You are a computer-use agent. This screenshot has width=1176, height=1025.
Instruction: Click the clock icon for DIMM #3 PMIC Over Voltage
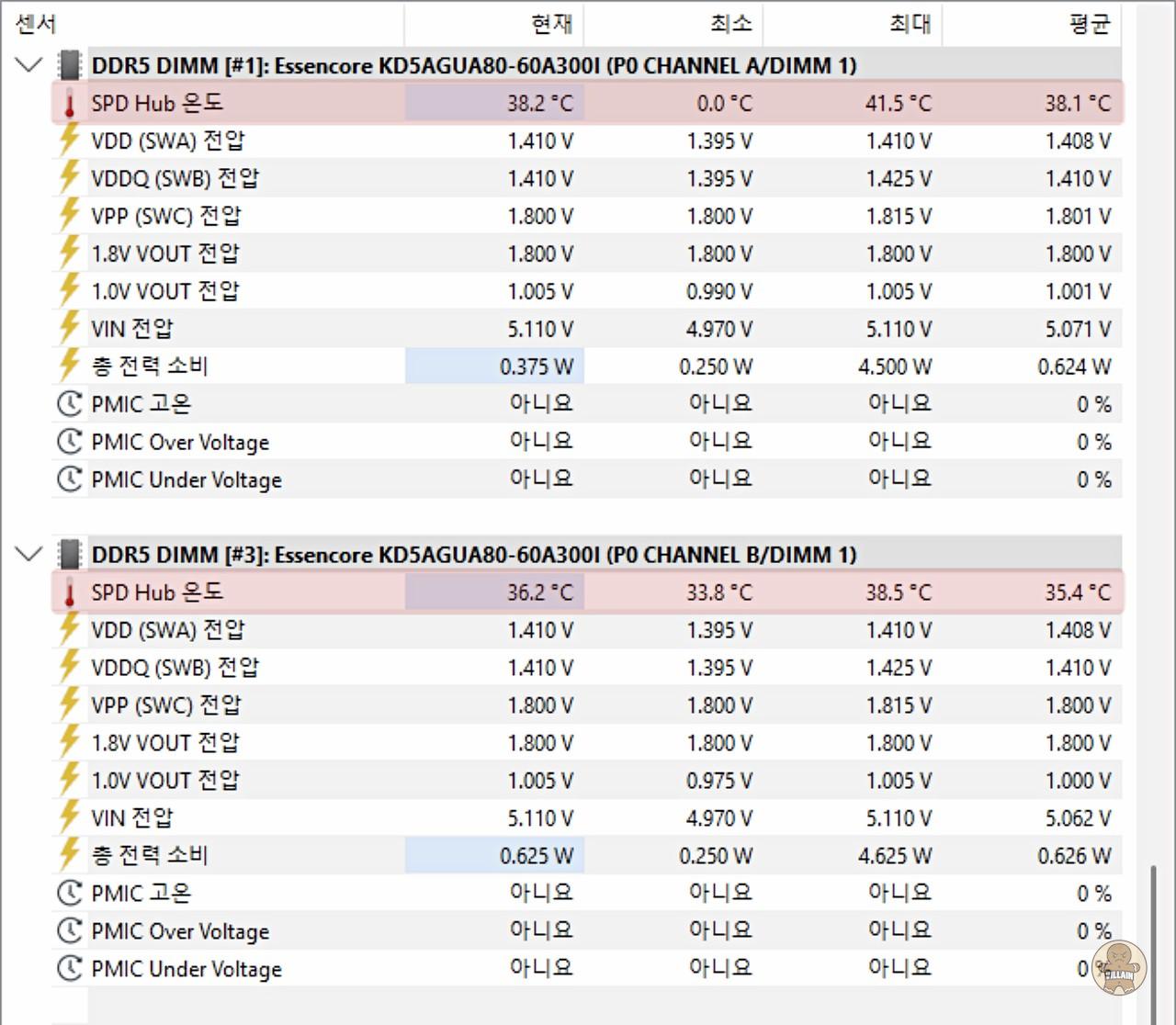pyautogui.click(x=69, y=931)
